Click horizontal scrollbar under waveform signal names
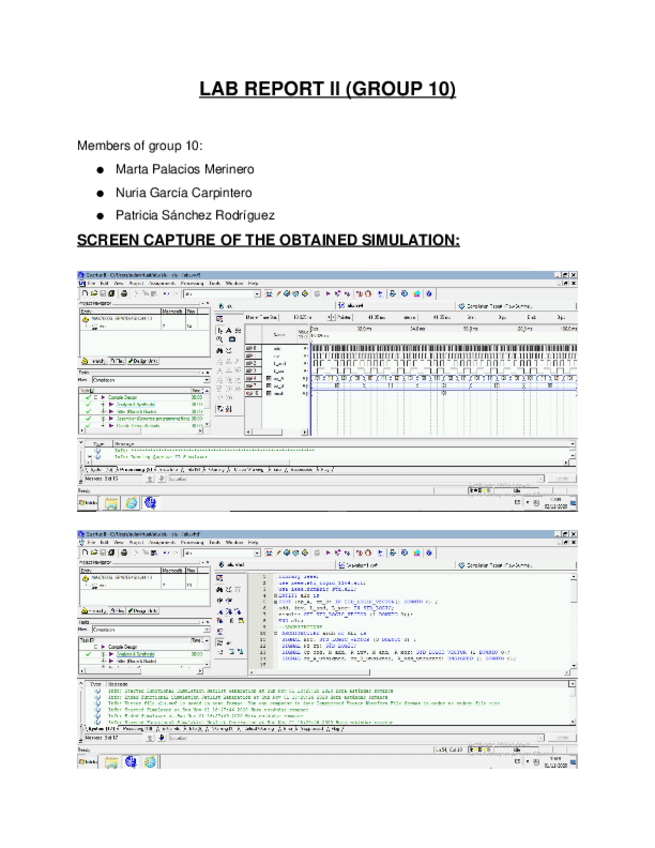This screenshot has width=655, height=848. tap(277, 432)
